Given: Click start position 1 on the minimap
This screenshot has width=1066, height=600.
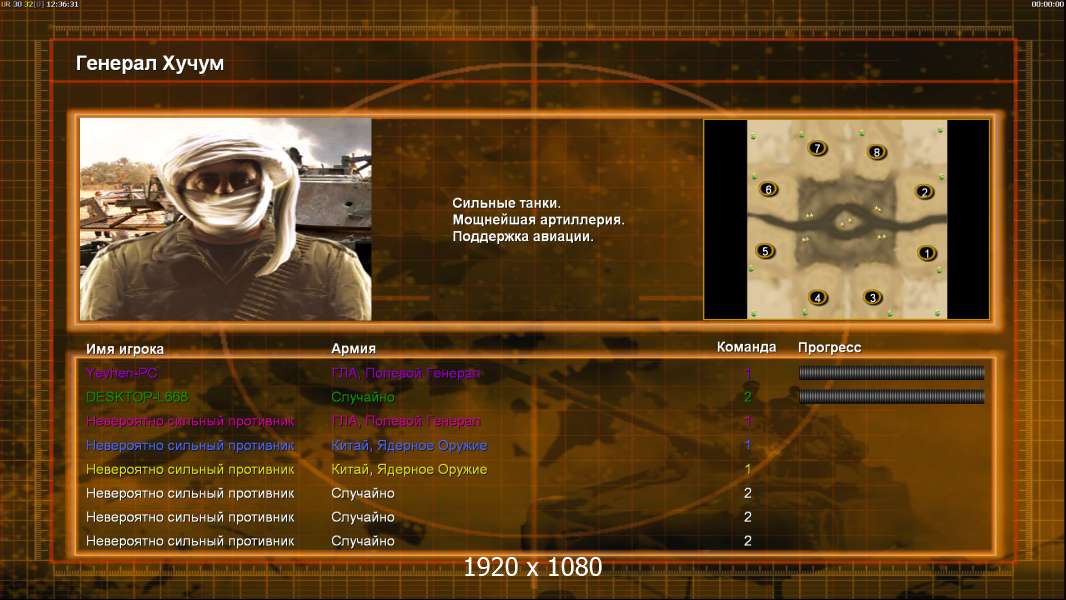Looking at the screenshot, I should [x=927, y=253].
